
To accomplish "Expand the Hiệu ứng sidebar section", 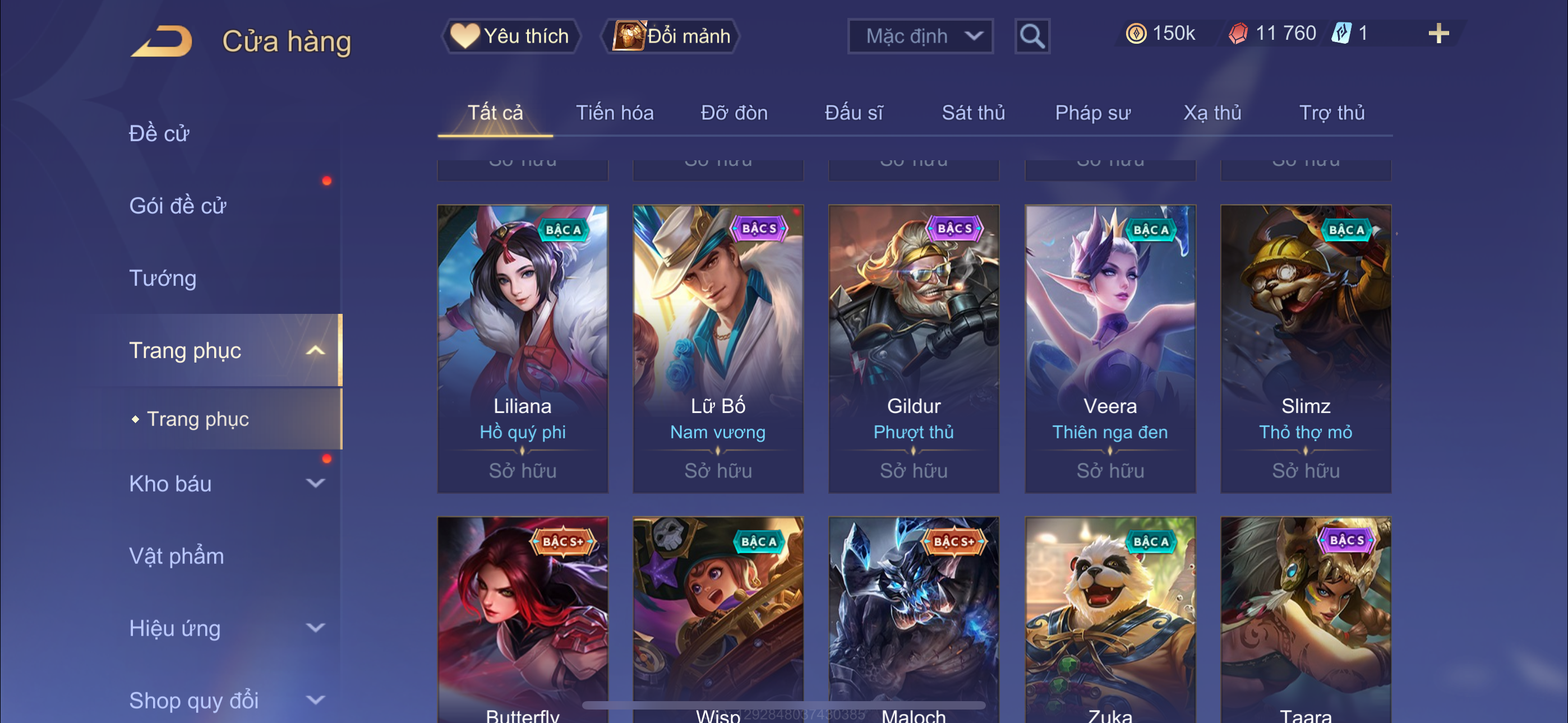I will (x=315, y=628).
